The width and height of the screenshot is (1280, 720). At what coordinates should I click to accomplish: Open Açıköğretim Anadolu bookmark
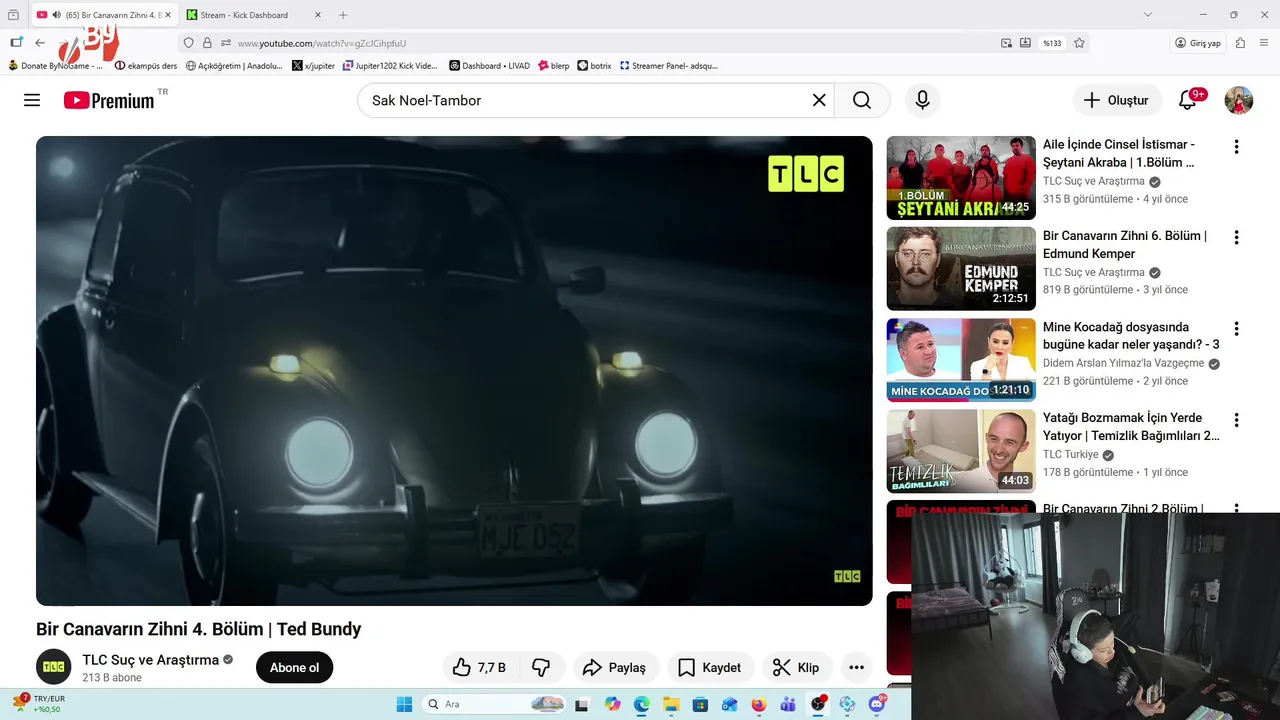pyautogui.click(x=234, y=66)
